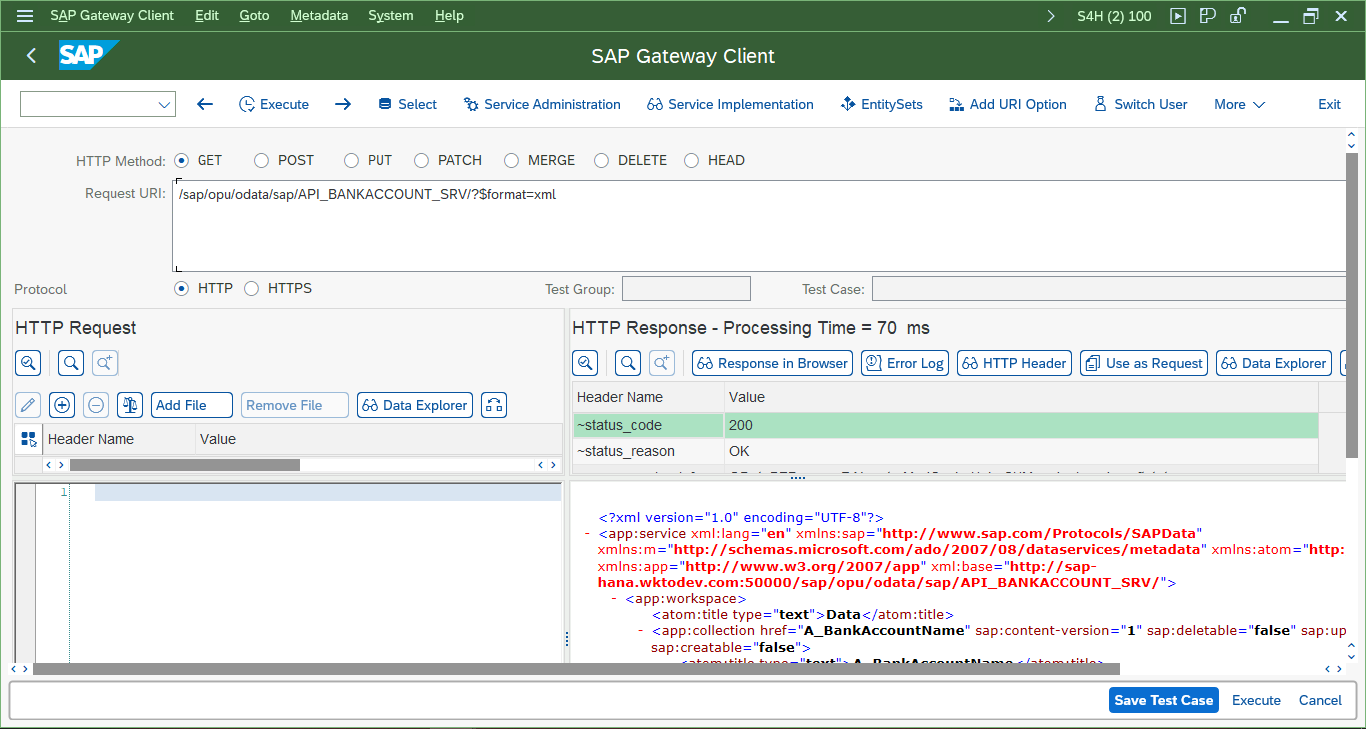Open the Metadata menu
Viewport: 1366px width, 729px height.
pyautogui.click(x=319, y=15)
